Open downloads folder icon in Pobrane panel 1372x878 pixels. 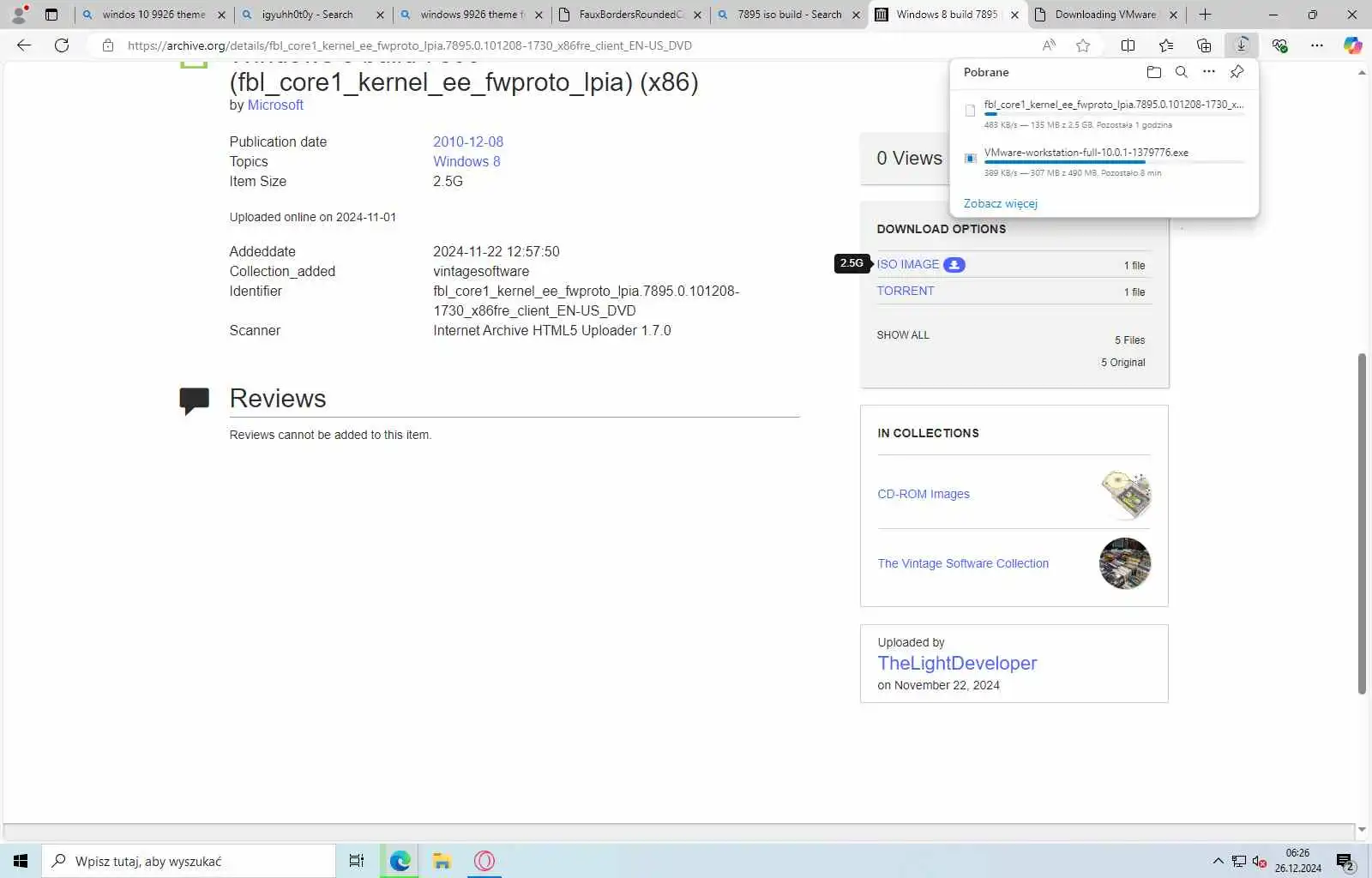1154,72
